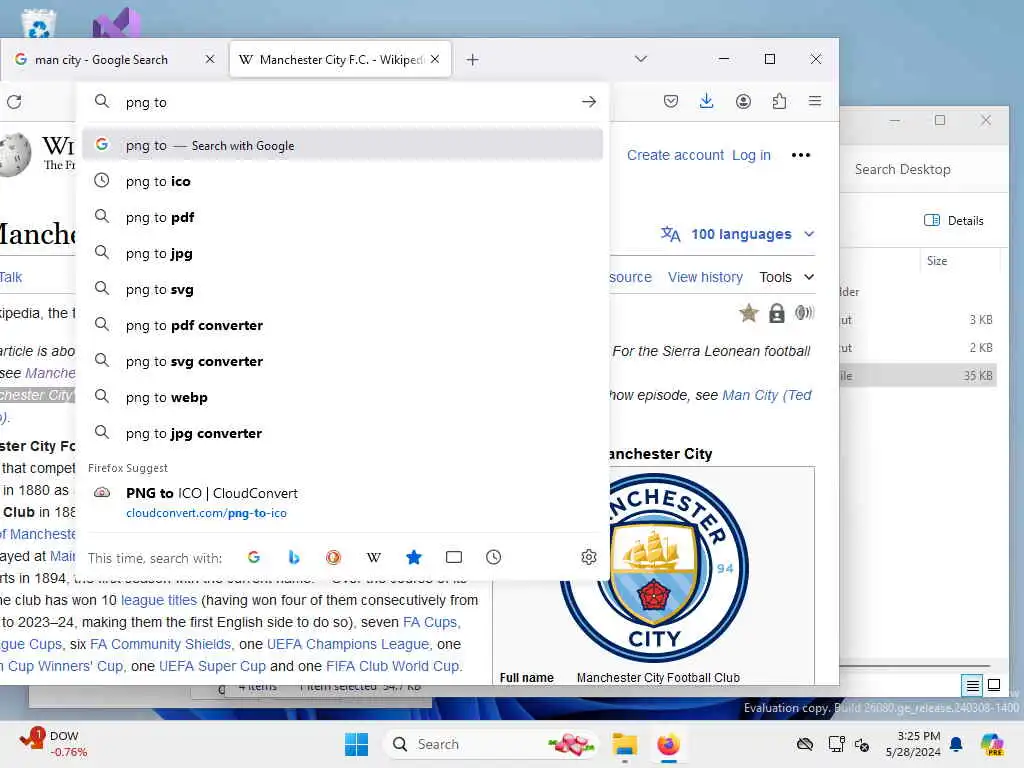Search this time with Google icon
Screen dimensions: 1024x768
pyautogui.click(x=254, y=557)
